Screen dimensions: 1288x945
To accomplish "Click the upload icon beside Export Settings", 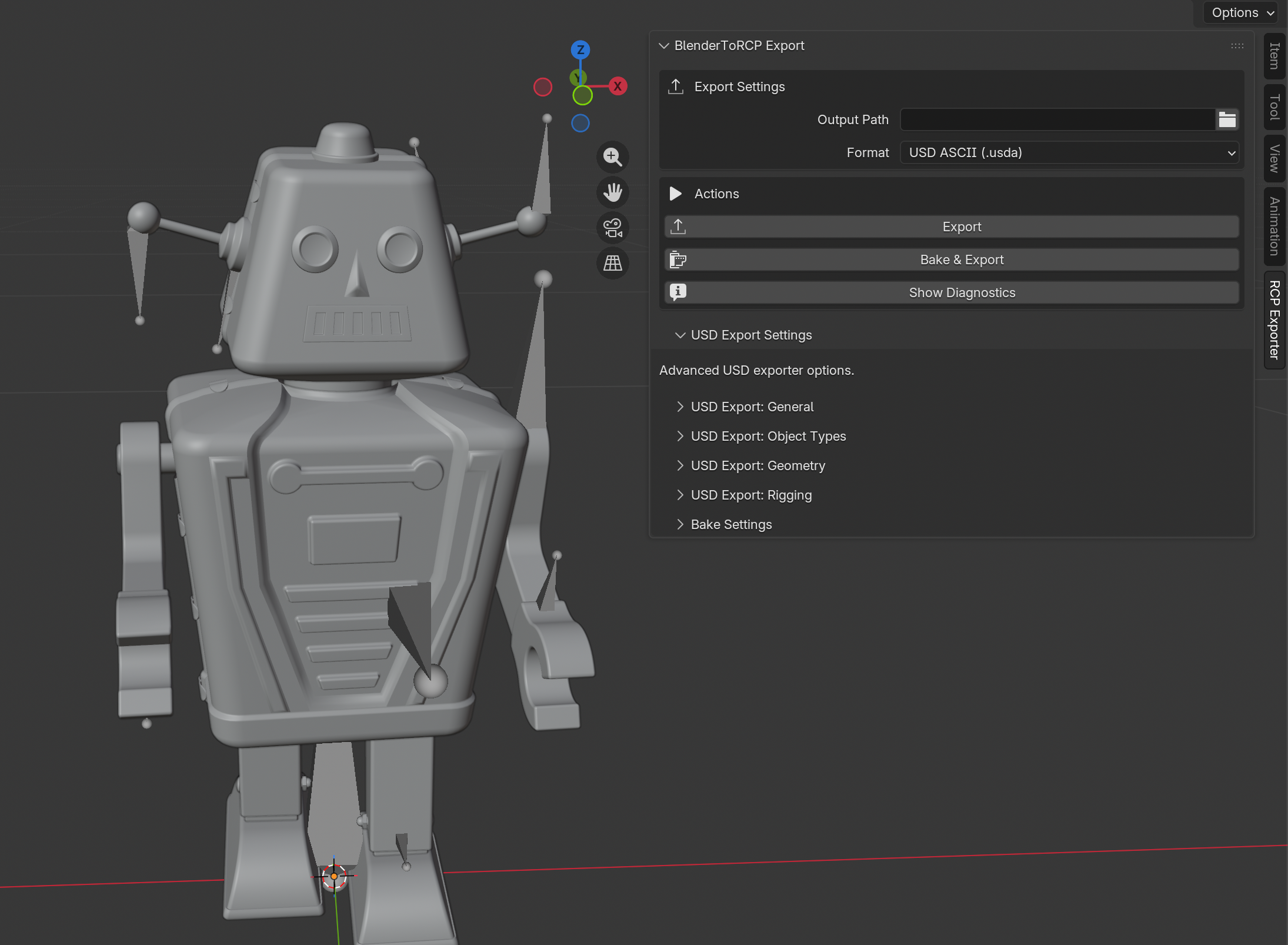I will [x=676, y=86].
